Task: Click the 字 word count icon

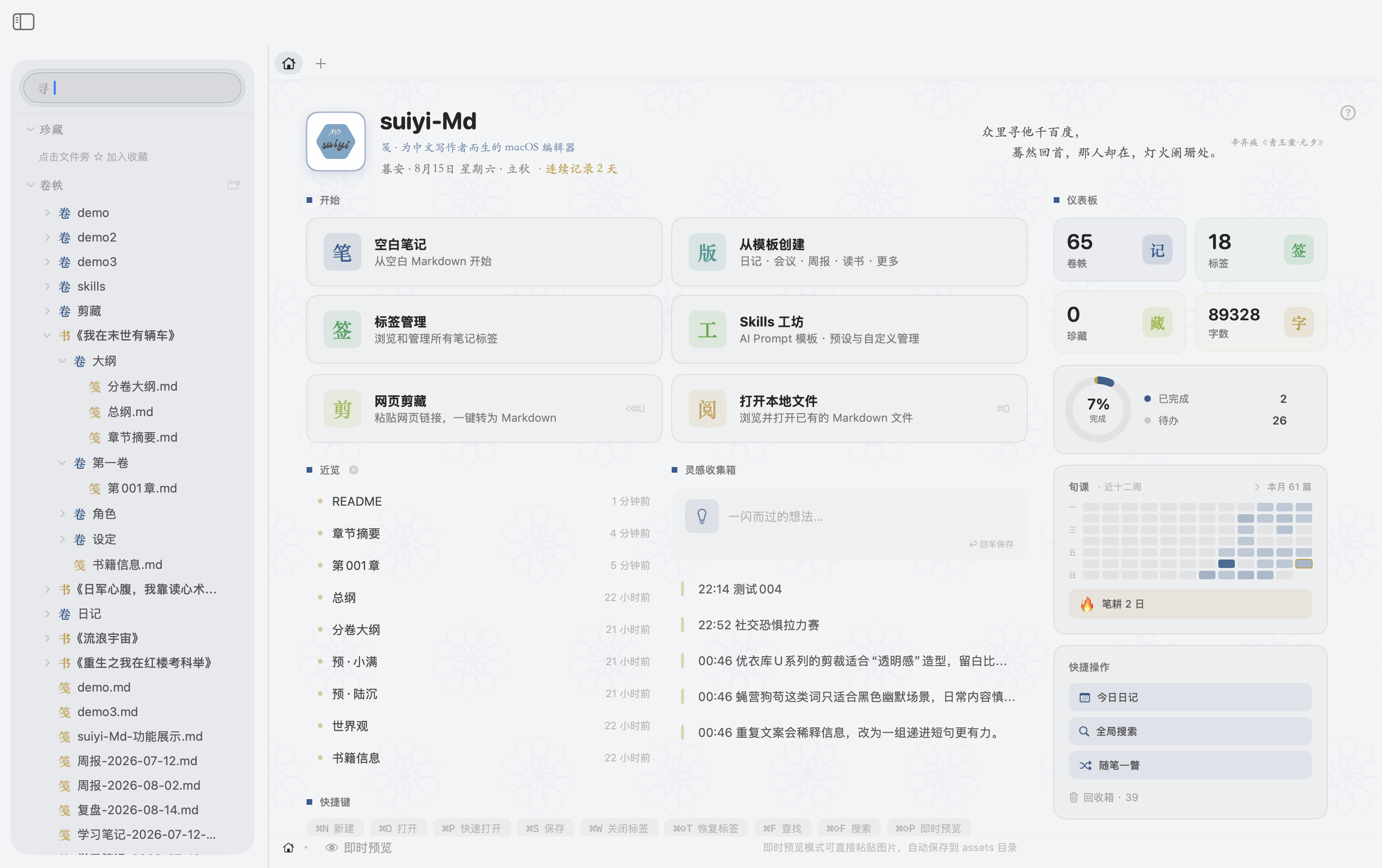Action: click(x=1298, y=323)
